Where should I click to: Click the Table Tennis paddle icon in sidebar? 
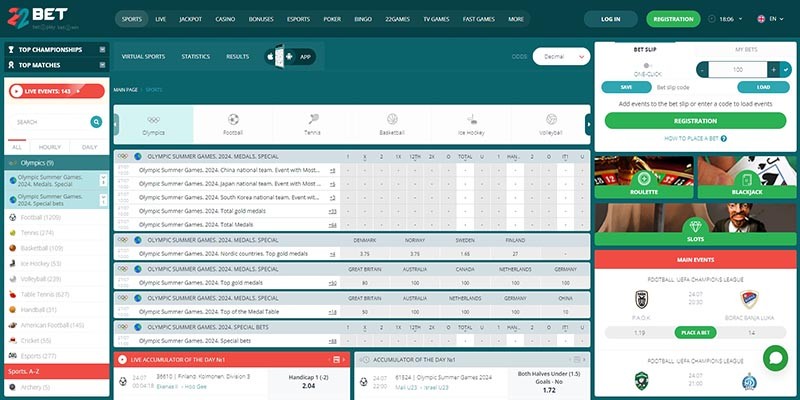(x=13, y=294)
